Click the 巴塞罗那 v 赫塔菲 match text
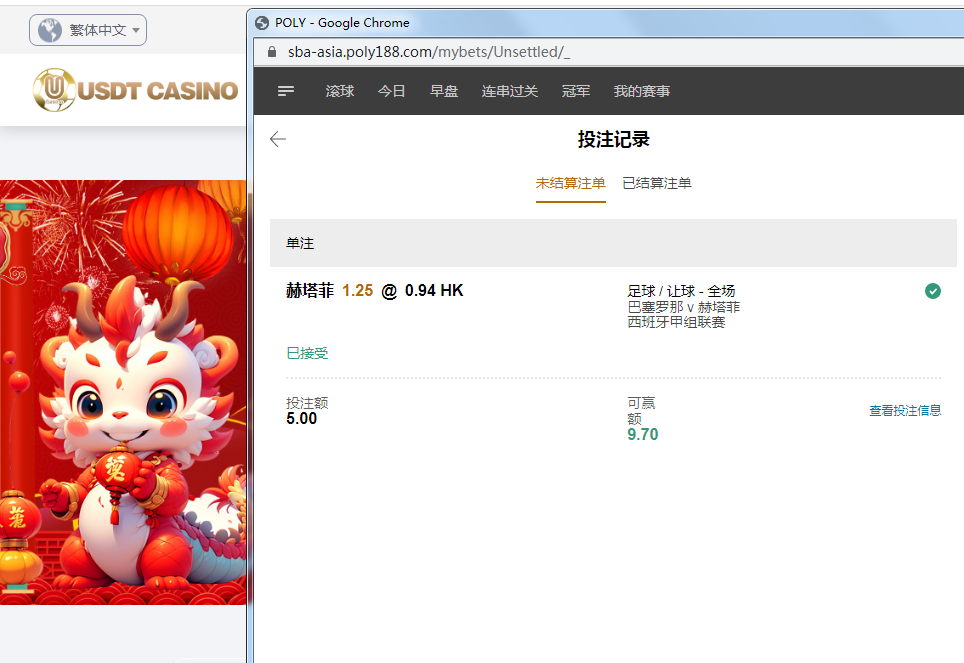This screenshot has height=663, width=964. click(684, 307)
